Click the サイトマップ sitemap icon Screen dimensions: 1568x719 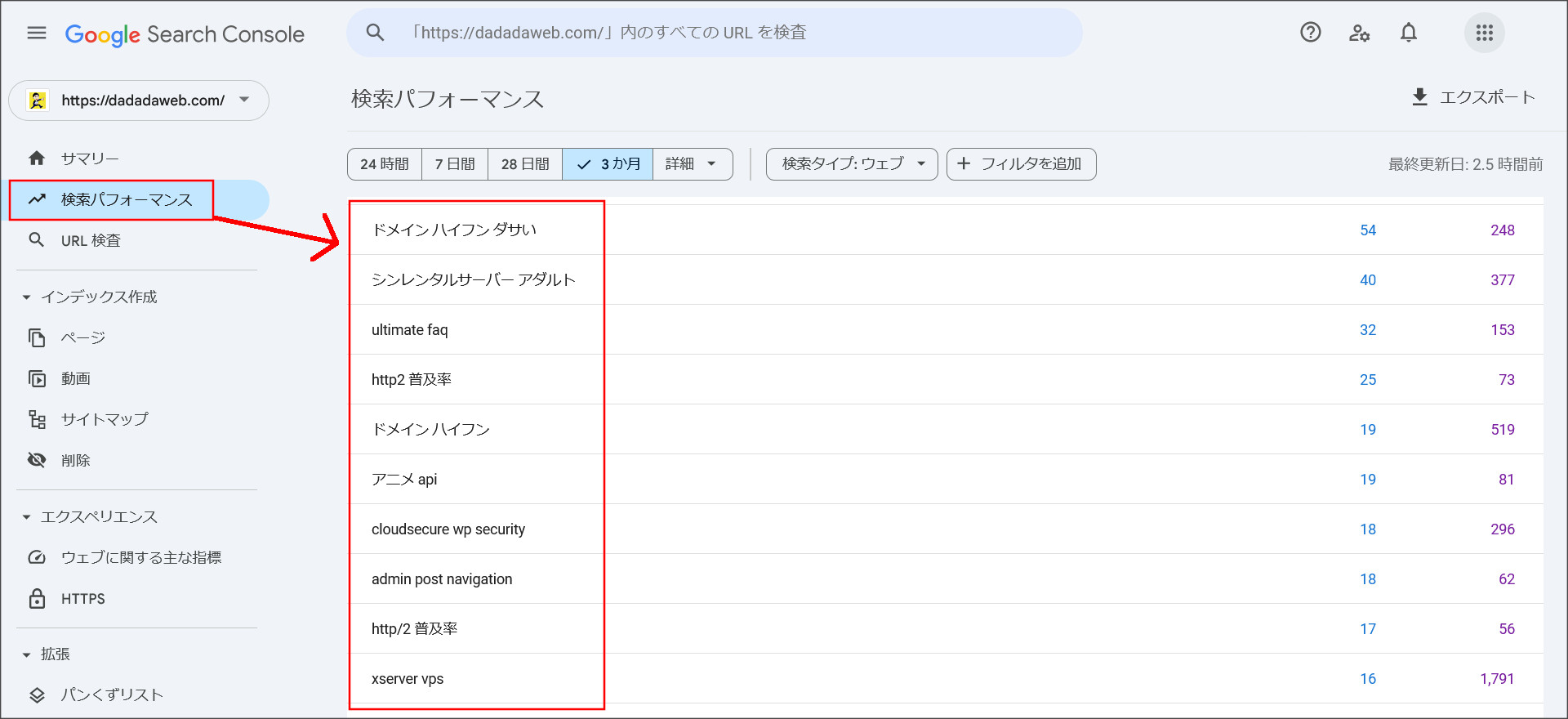(x=37, y=419)
